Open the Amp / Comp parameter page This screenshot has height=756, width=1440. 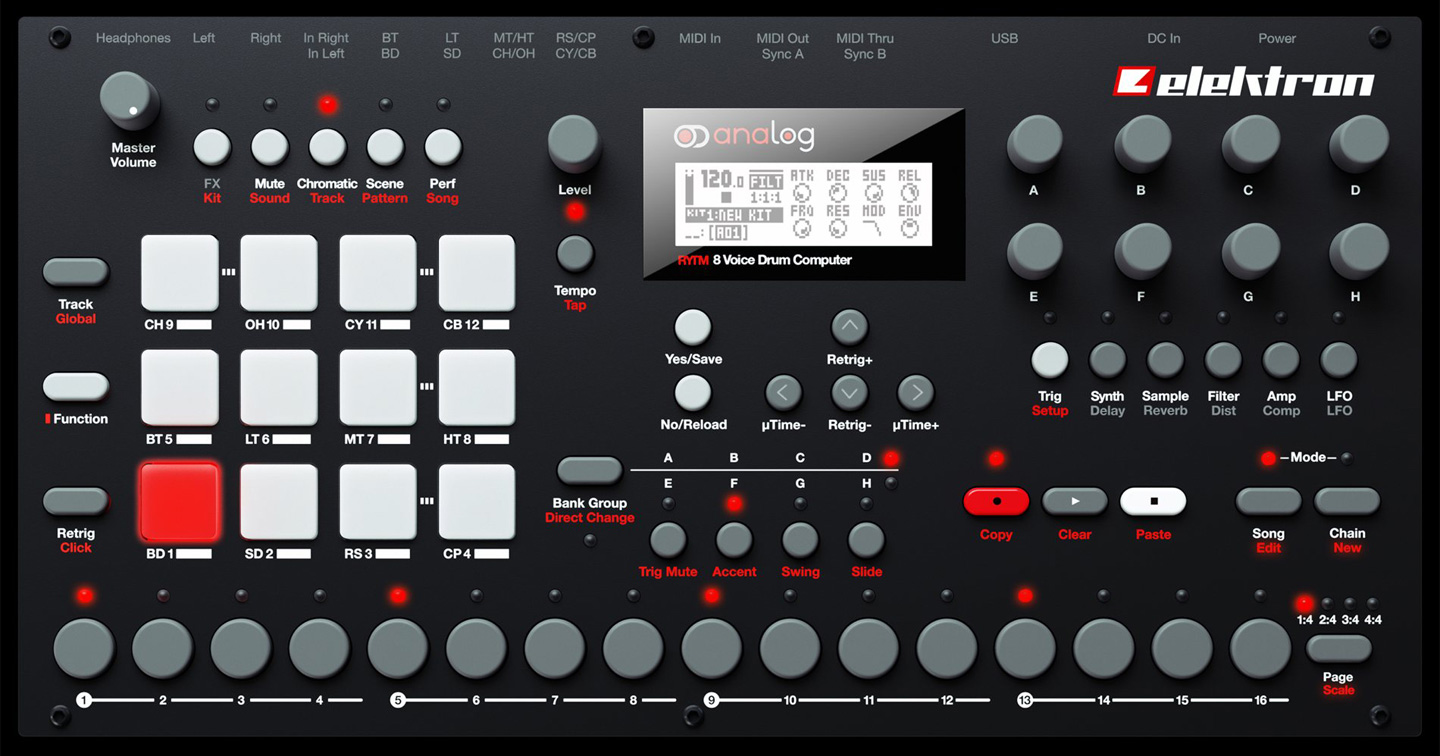(1281, 359)
